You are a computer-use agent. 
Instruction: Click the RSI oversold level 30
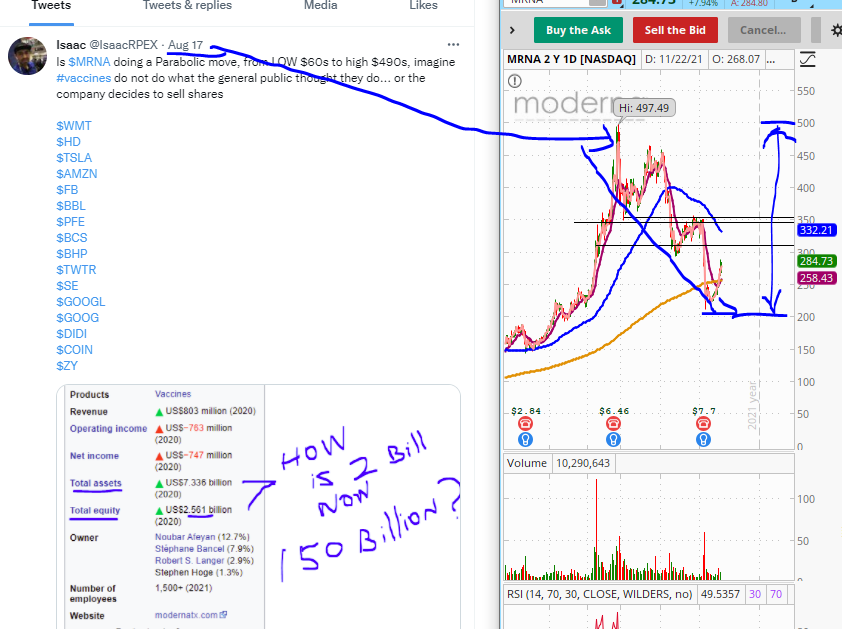[x=755, y=594]
